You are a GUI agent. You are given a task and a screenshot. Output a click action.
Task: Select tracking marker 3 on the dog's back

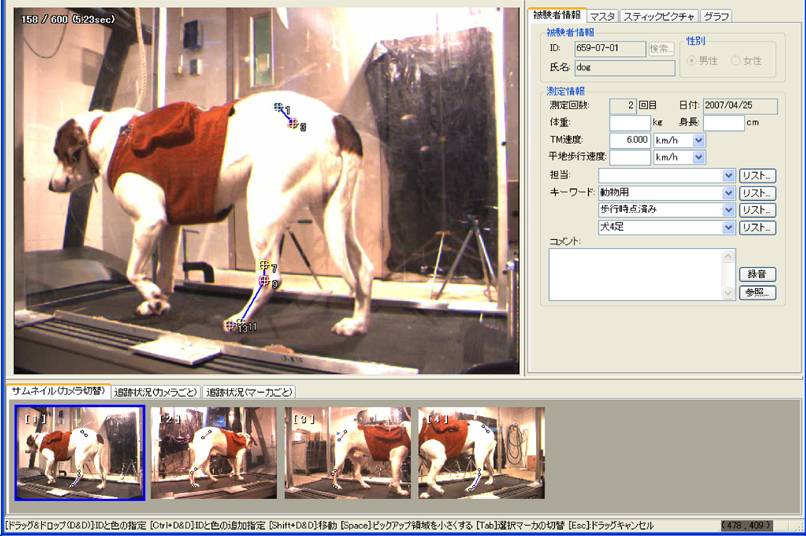pyautogui.click(x=293, y=124)
